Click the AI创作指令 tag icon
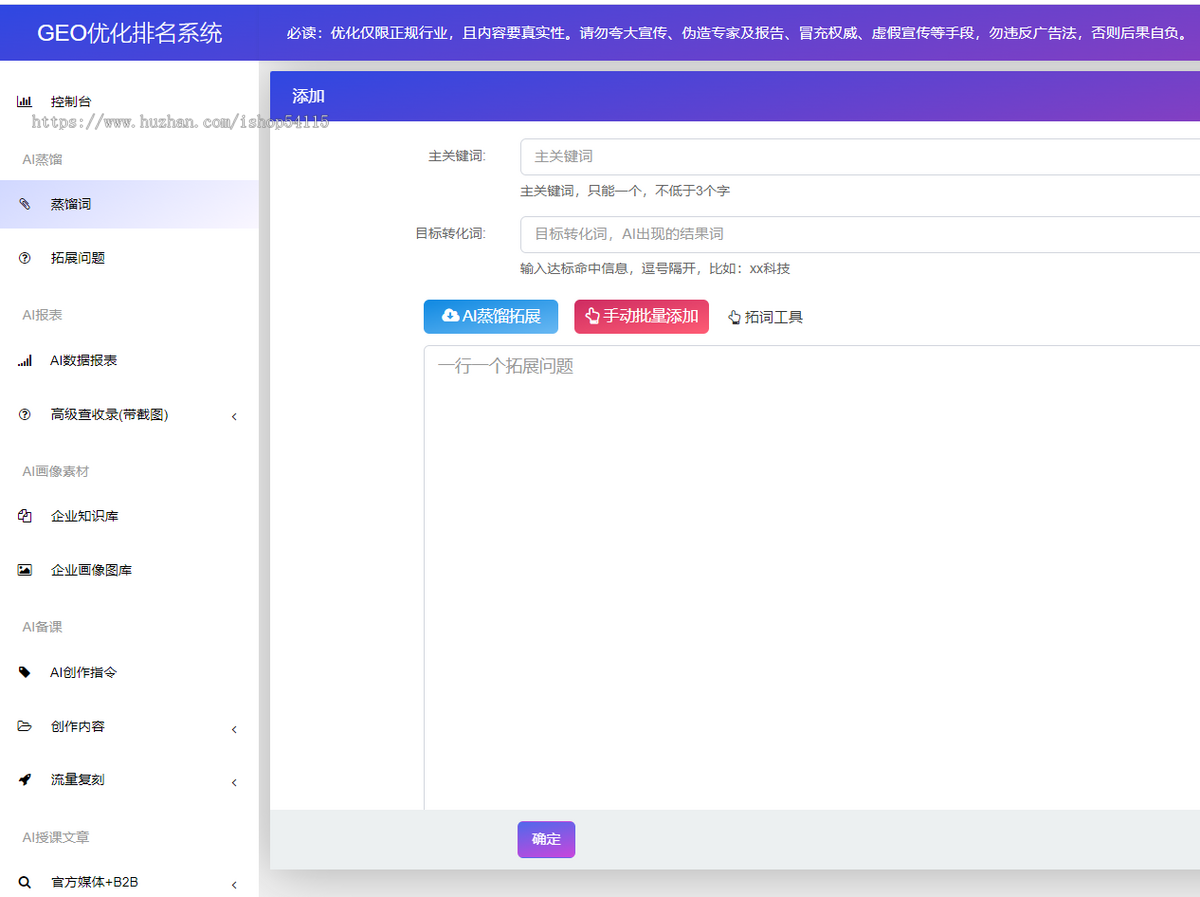This screenshot has width=1200, height=897. (x=24, y=673)
